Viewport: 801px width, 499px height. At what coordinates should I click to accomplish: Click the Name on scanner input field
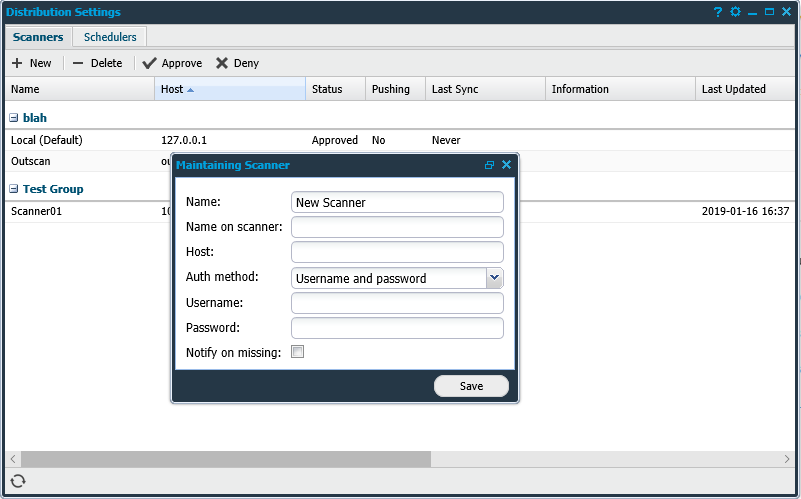(397, 227)
